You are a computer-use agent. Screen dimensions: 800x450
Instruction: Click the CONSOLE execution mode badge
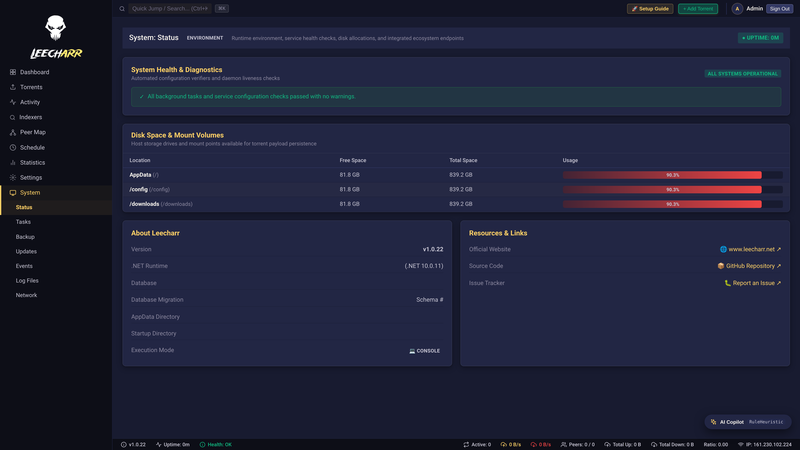424,351
